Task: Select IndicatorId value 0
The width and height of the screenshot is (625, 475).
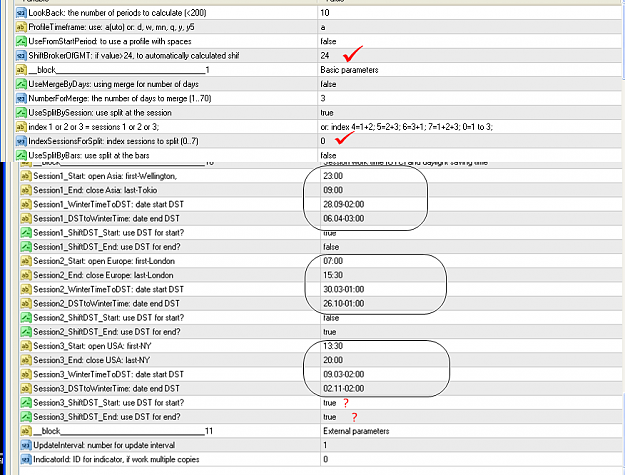Action: 326,459
